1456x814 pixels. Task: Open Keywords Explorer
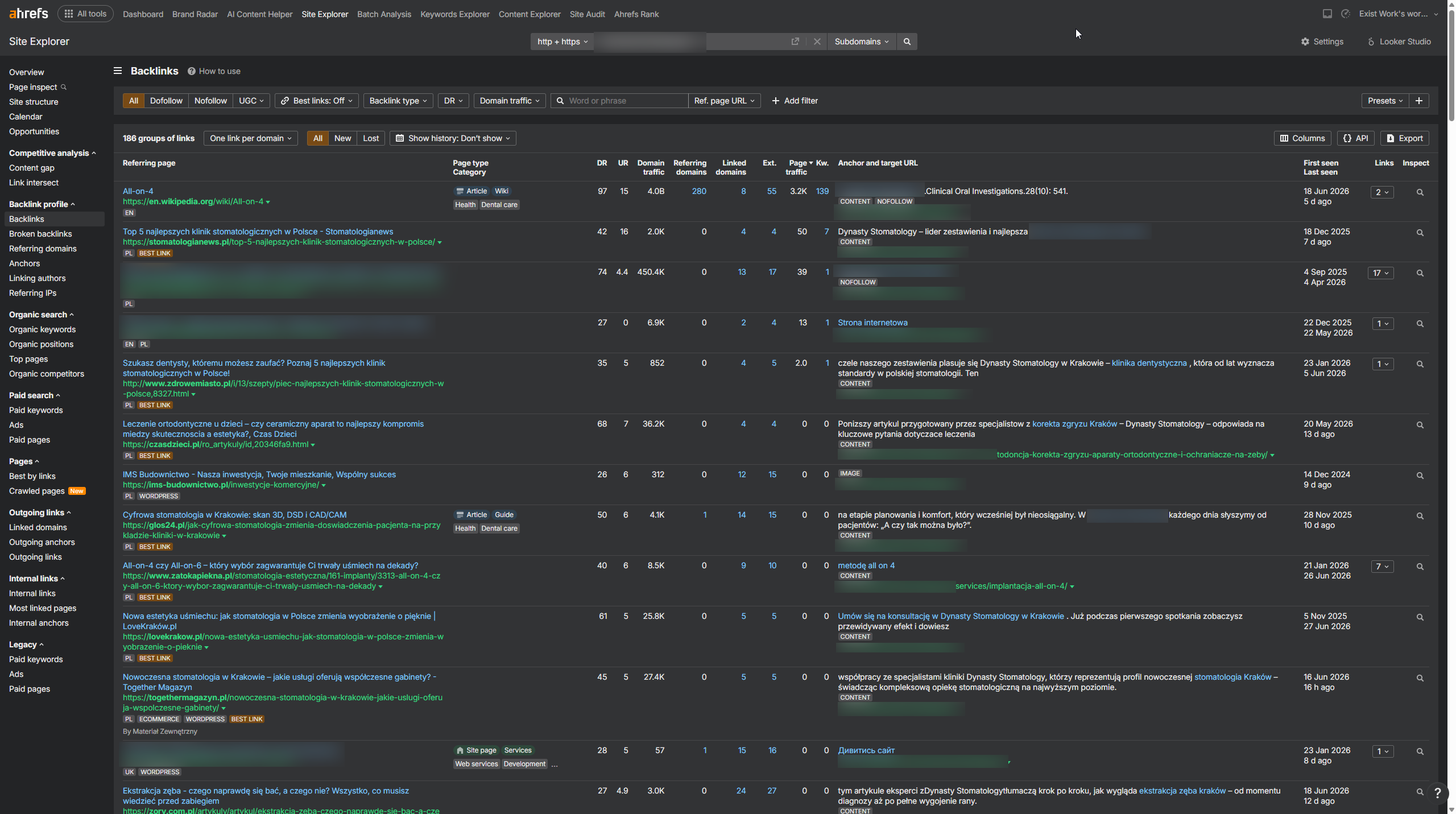point(455,14)
